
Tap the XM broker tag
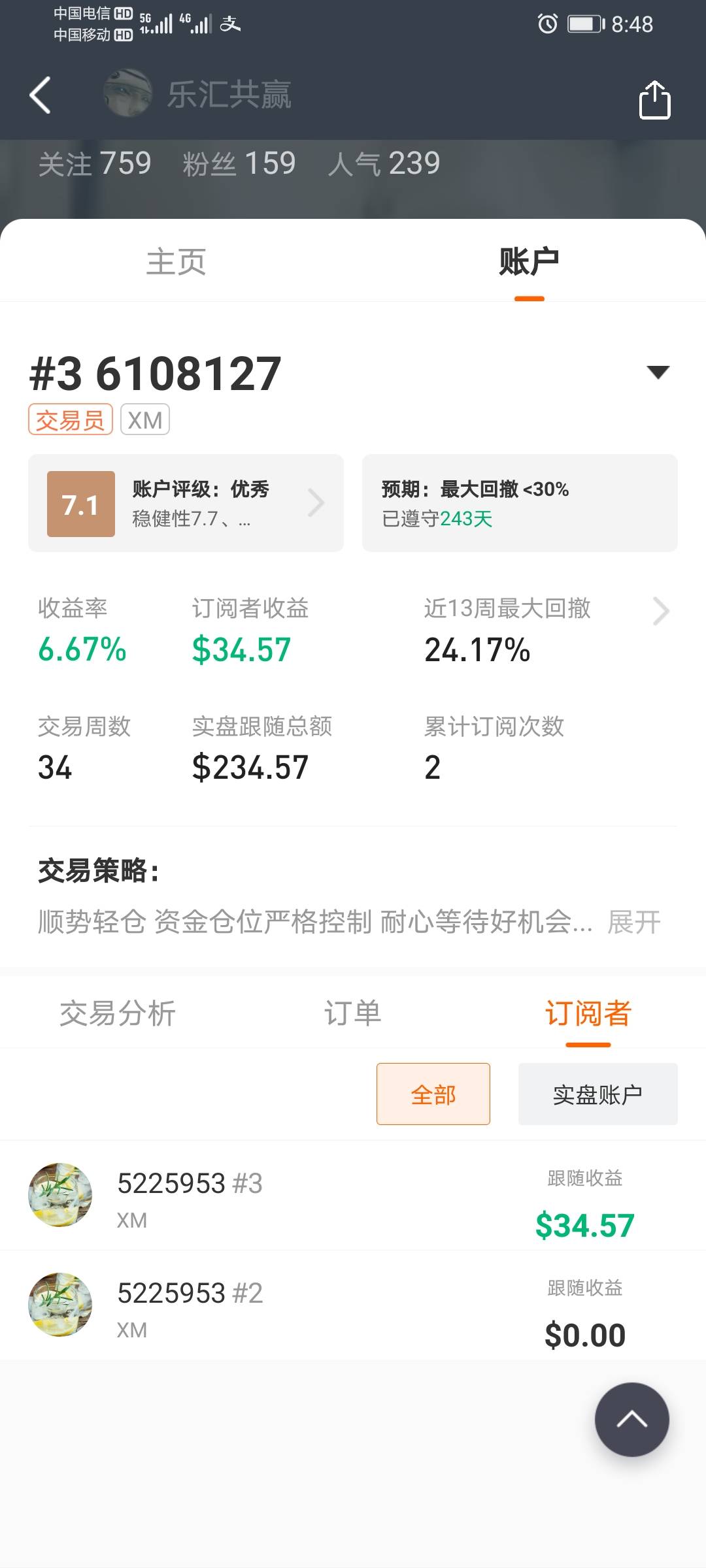(x=144, y=419)
